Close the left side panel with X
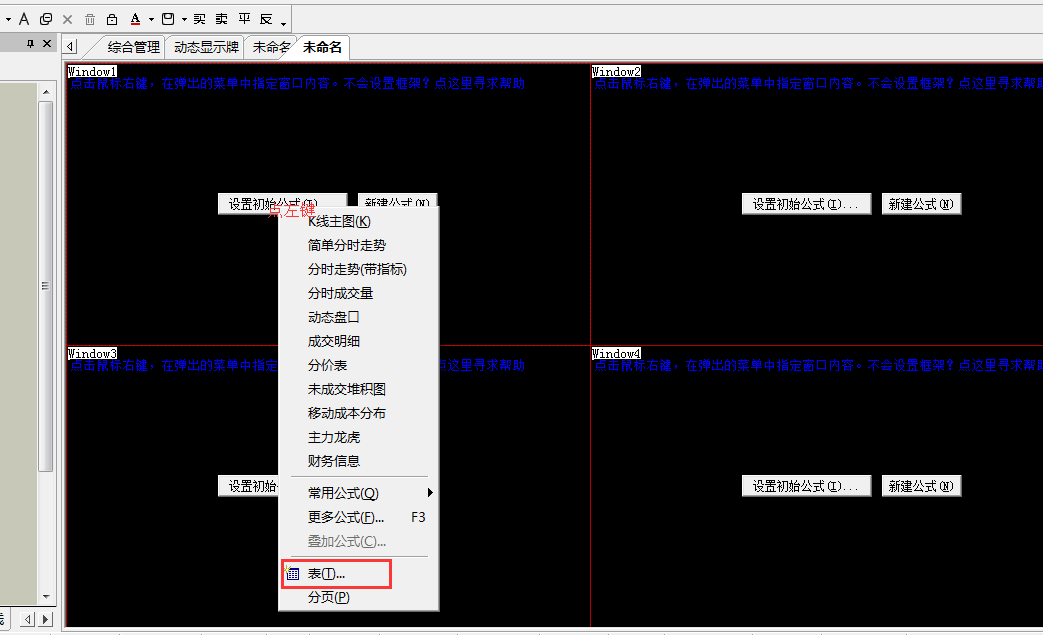Screen dimensions: 1043x635 pos(47,43)
